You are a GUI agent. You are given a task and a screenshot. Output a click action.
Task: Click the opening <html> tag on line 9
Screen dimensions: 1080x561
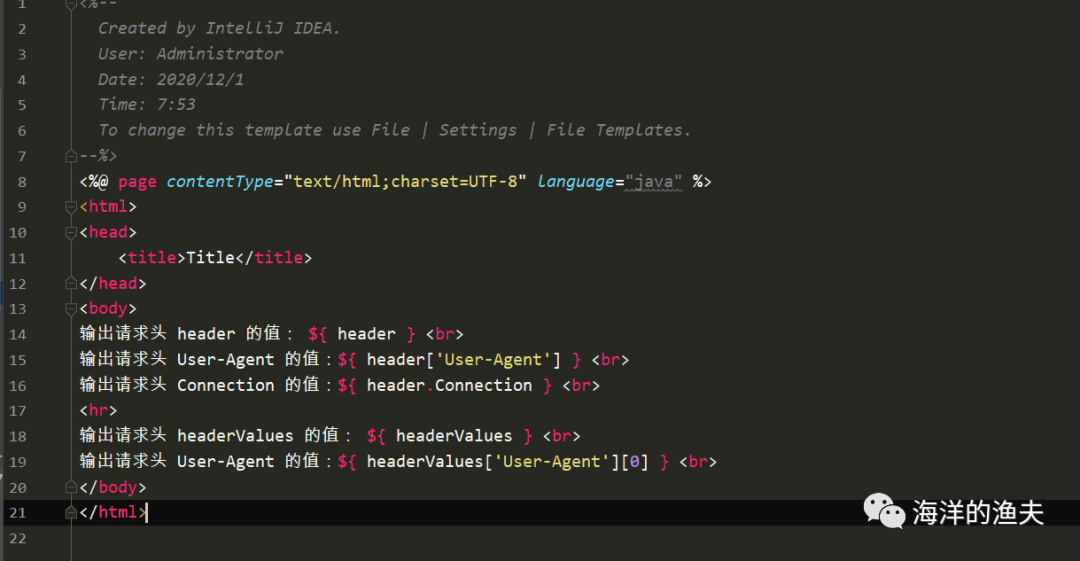[x=108, y=207]
